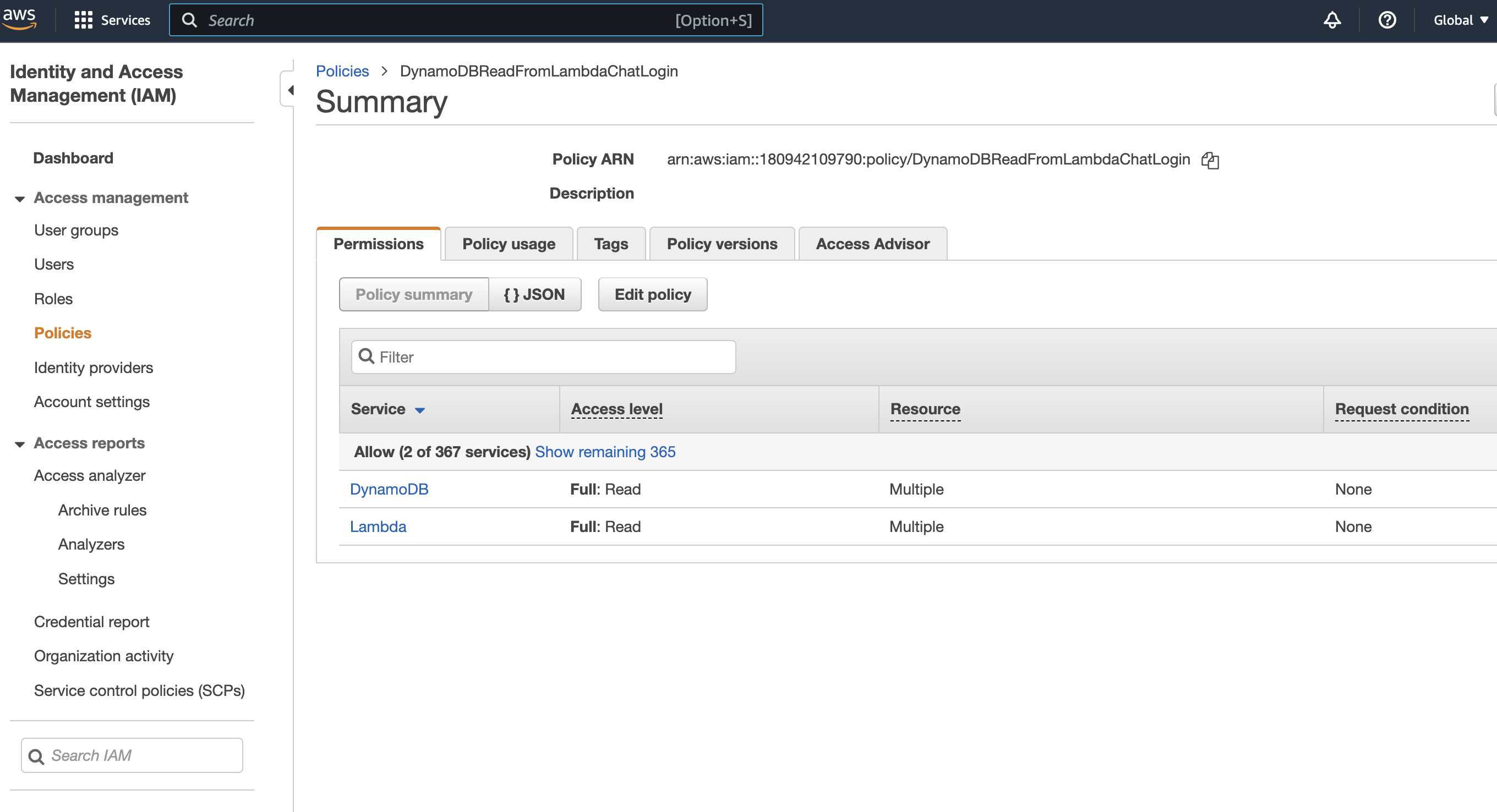Switch to the JSON view
This screenshot has height=812, width=1497.
coord(534,294)
